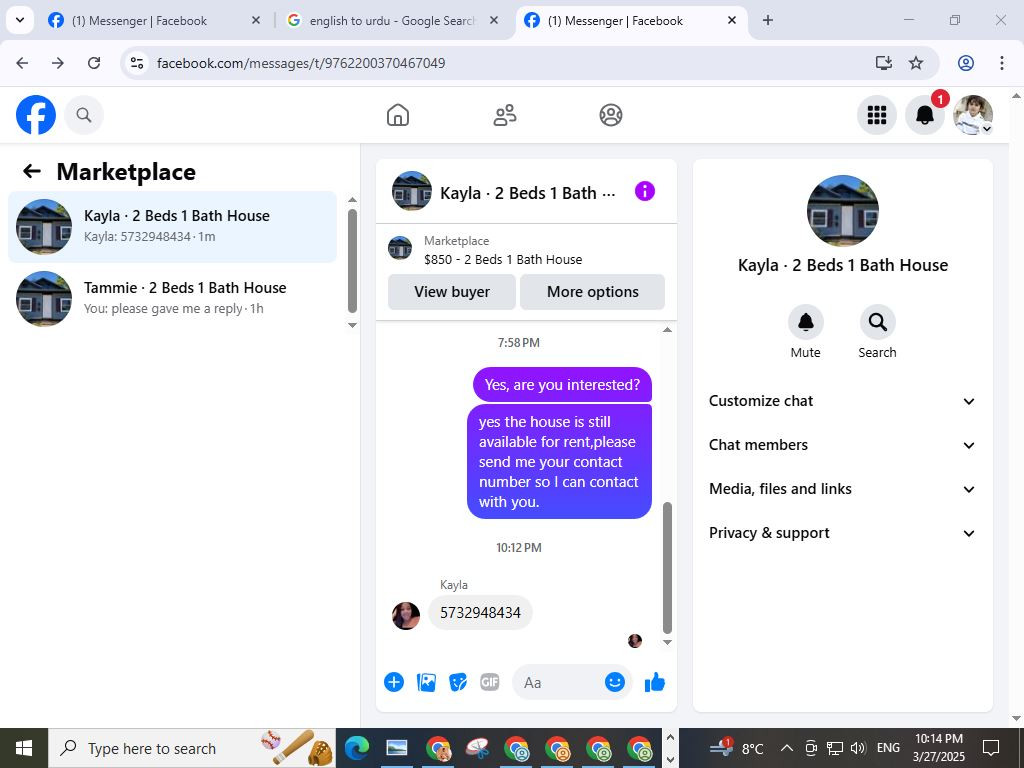Click Kayla's avatar next to her message

coord(406,616)
